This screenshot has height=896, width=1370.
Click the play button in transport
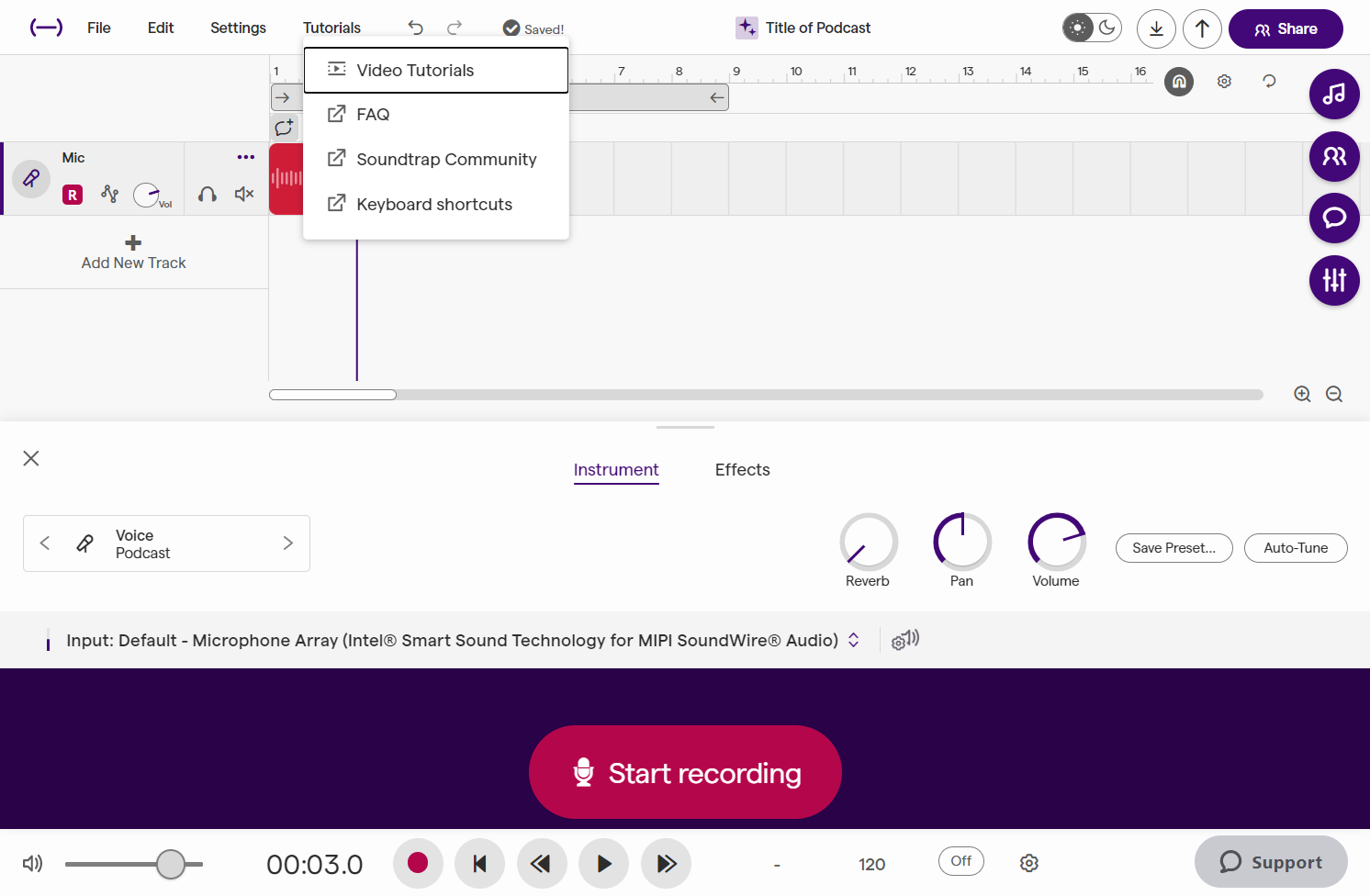[x=603, y=863]
